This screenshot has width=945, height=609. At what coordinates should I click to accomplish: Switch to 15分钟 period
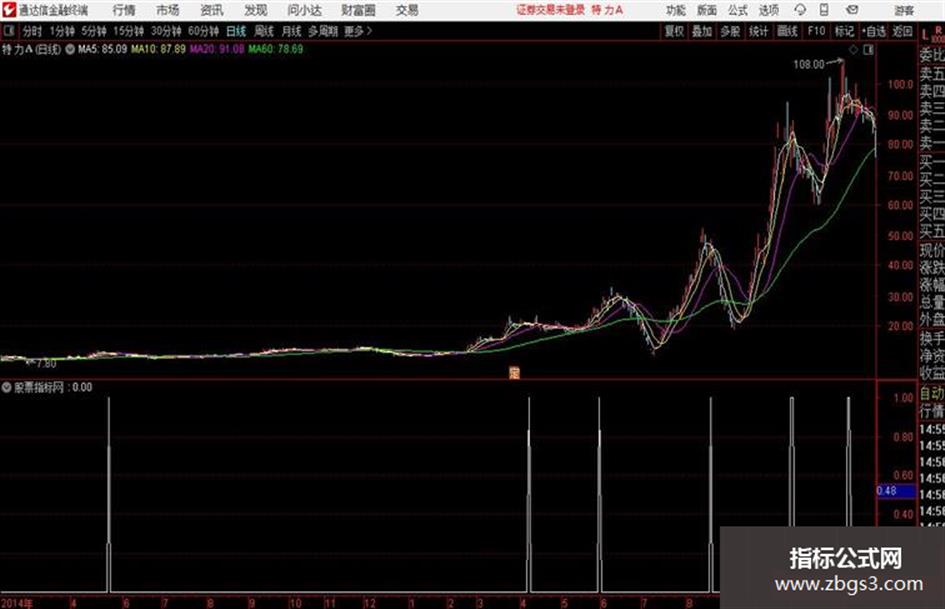pos(128,30)
